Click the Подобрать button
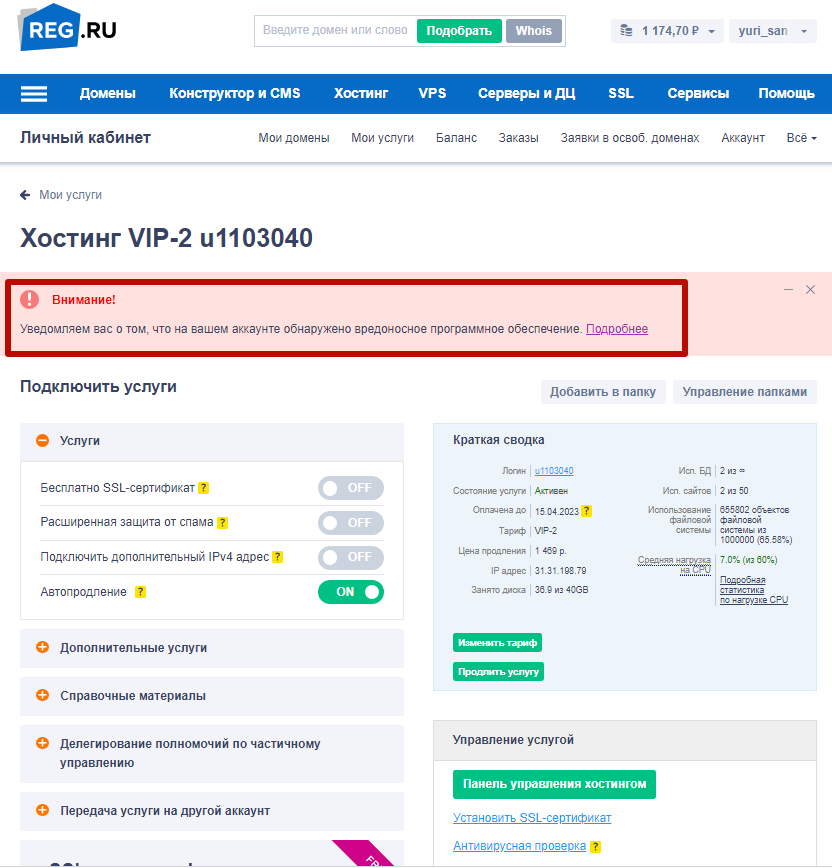This screenshot has width=832, height=868. point(459,31)
